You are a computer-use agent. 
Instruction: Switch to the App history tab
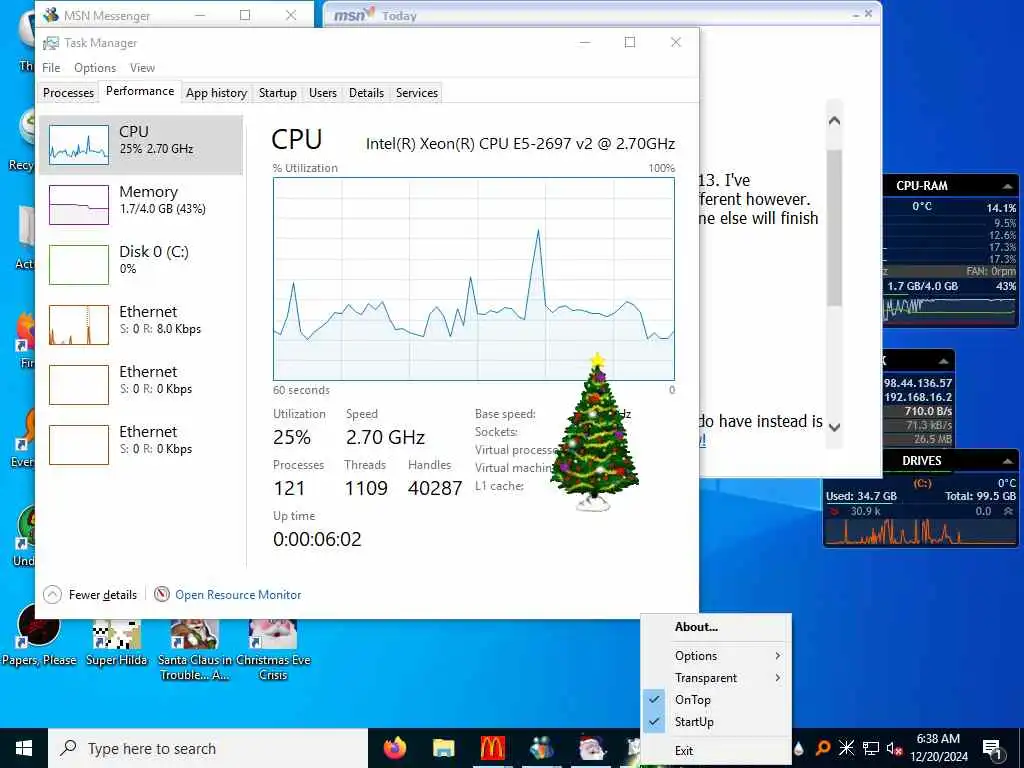(x=216, y=93)
